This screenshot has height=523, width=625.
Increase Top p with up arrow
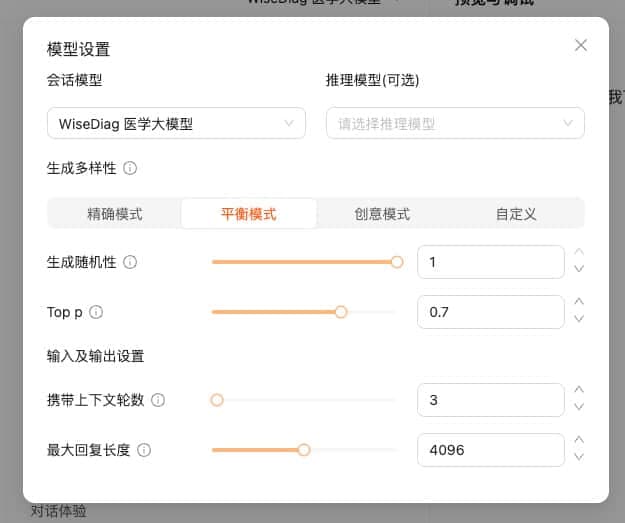[579, 302]
